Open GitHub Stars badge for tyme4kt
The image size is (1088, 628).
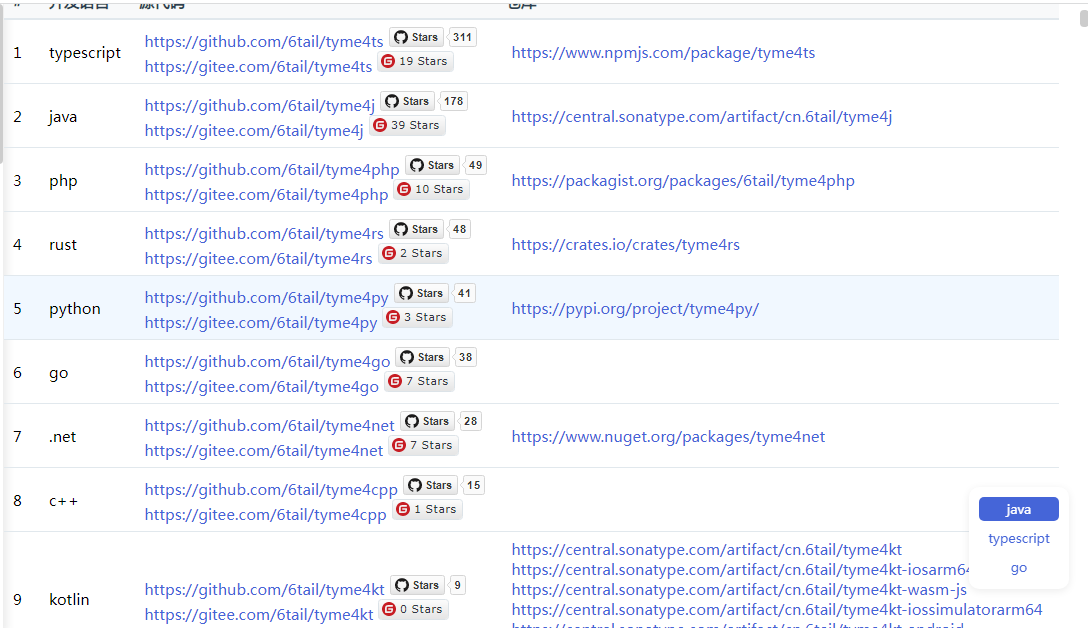point(418,585)
